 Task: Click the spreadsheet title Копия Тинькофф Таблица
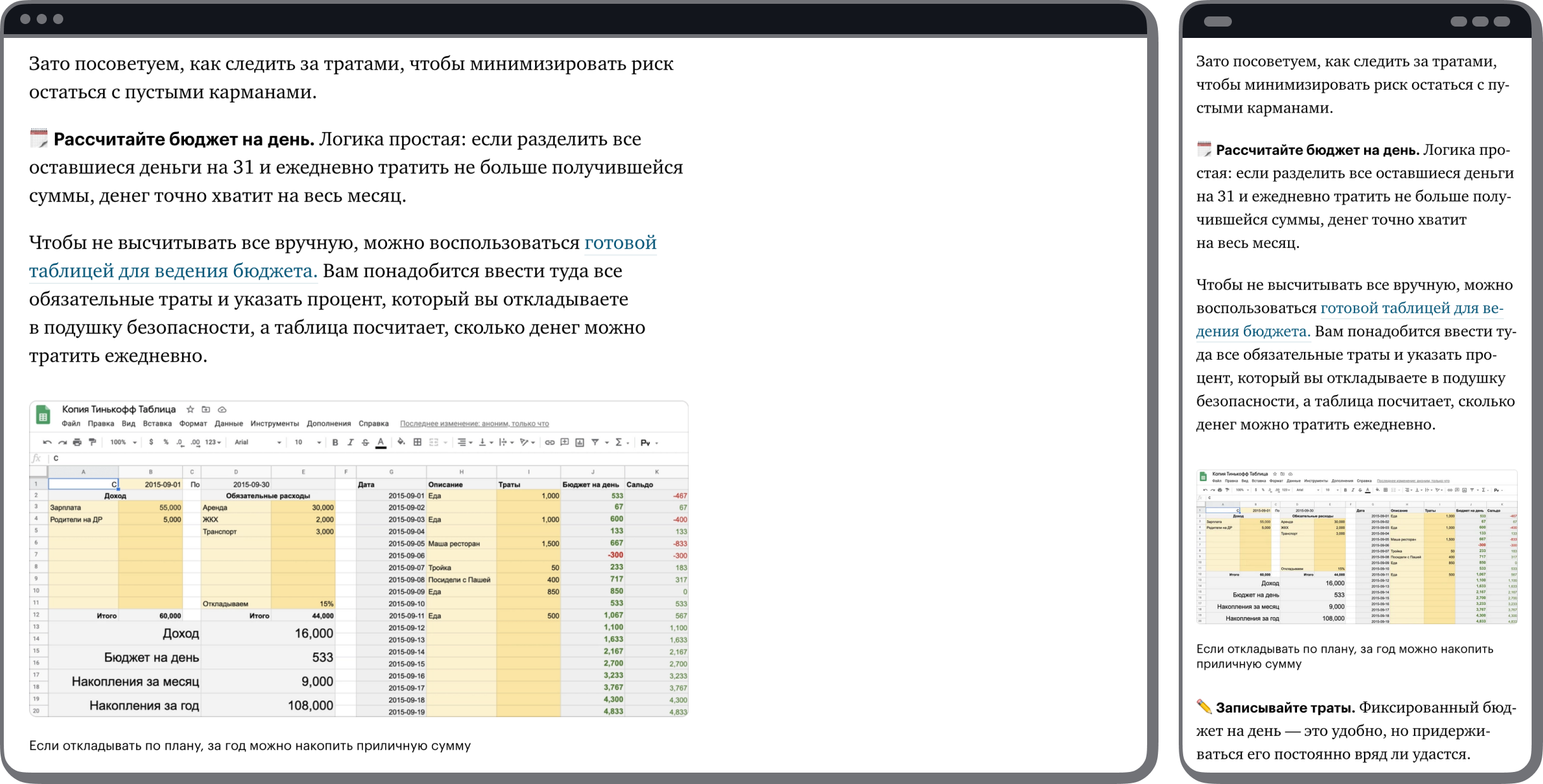(x=119, y=410)
